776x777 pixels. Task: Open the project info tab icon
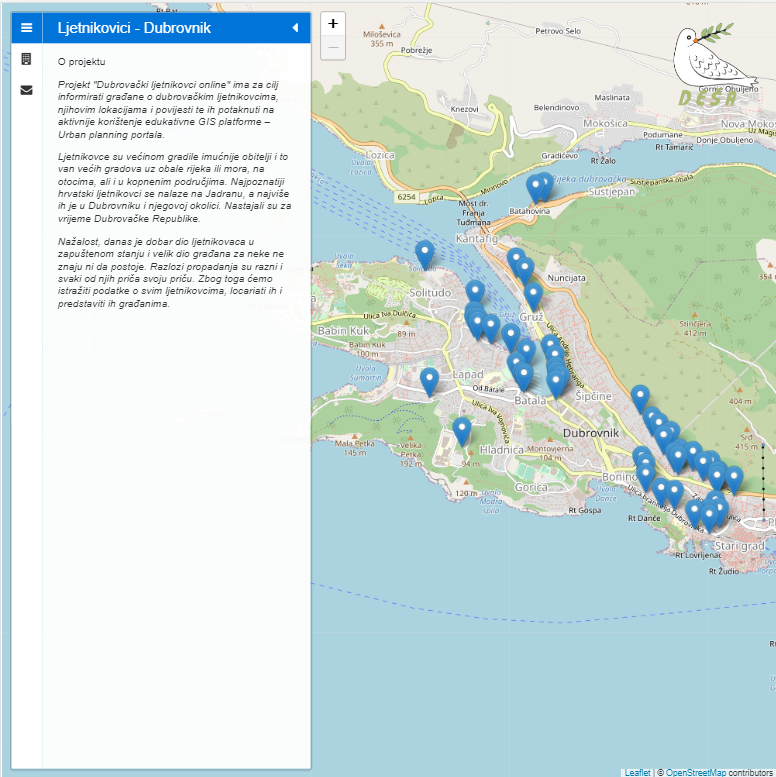27,60
